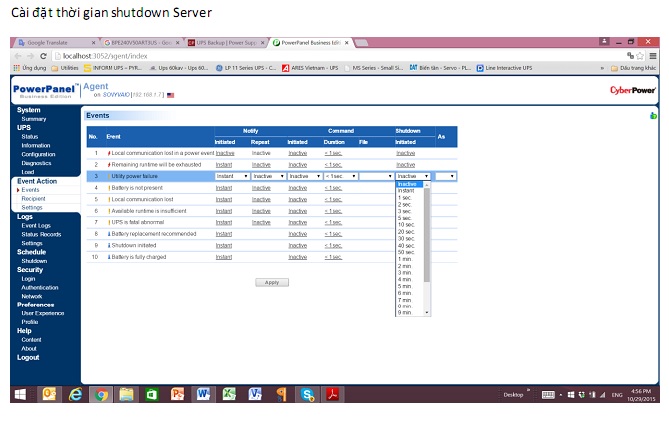Open Chrome from the Windows taskbar

coord(101,394)
